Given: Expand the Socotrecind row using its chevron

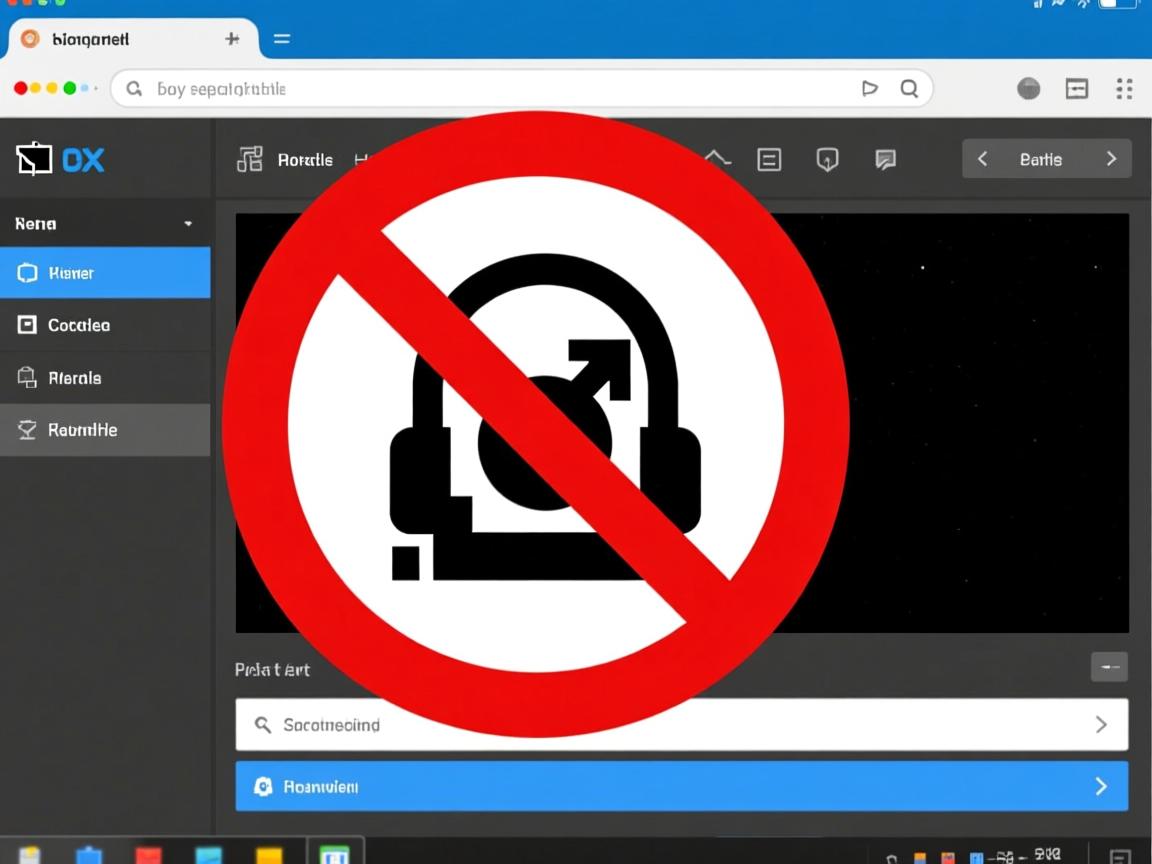Looking at the screenshot, I should point(1101,725).
